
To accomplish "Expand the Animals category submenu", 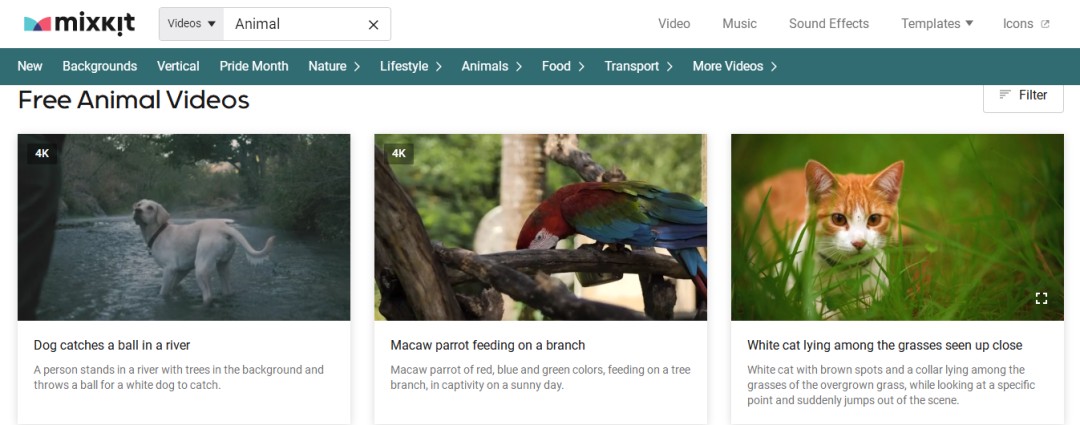I will point(492,66).
